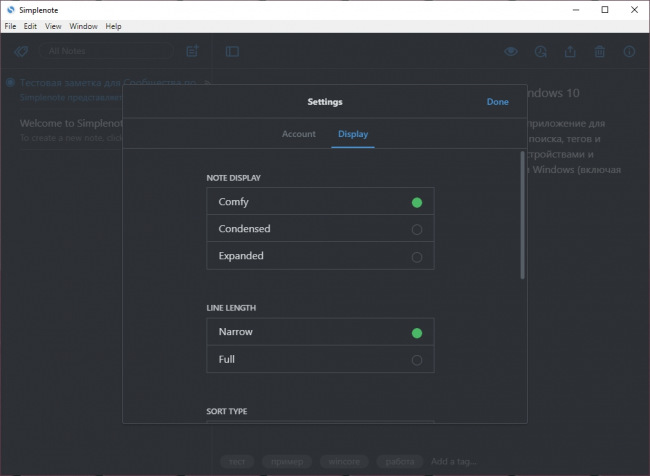Click the markdown preview eye icon

(x=511, y=51)
